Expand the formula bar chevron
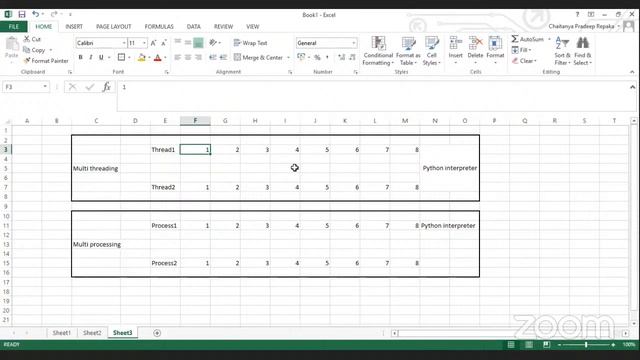 [632, 87]
